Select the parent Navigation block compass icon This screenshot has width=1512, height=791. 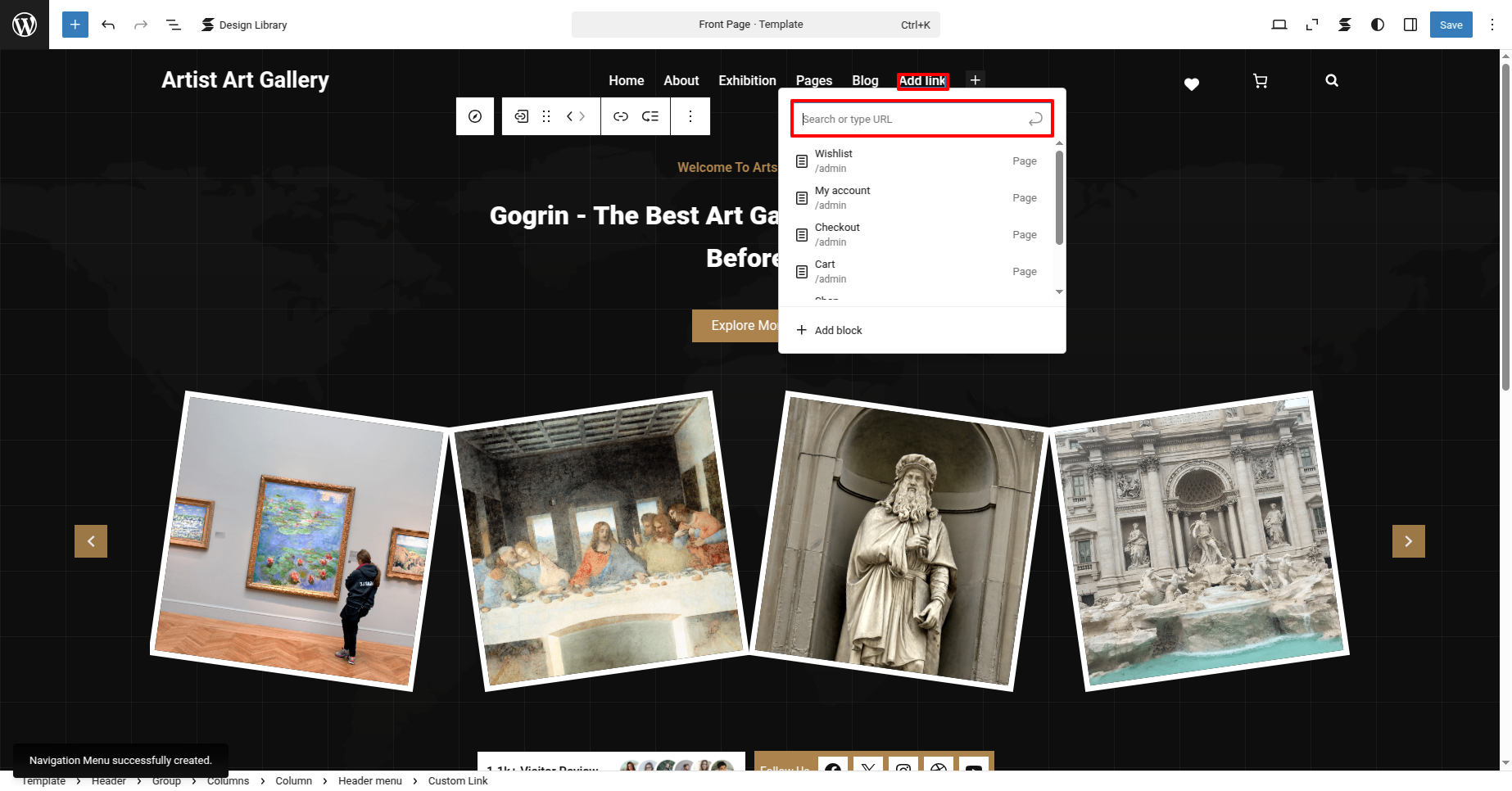[x=475, y=116]
